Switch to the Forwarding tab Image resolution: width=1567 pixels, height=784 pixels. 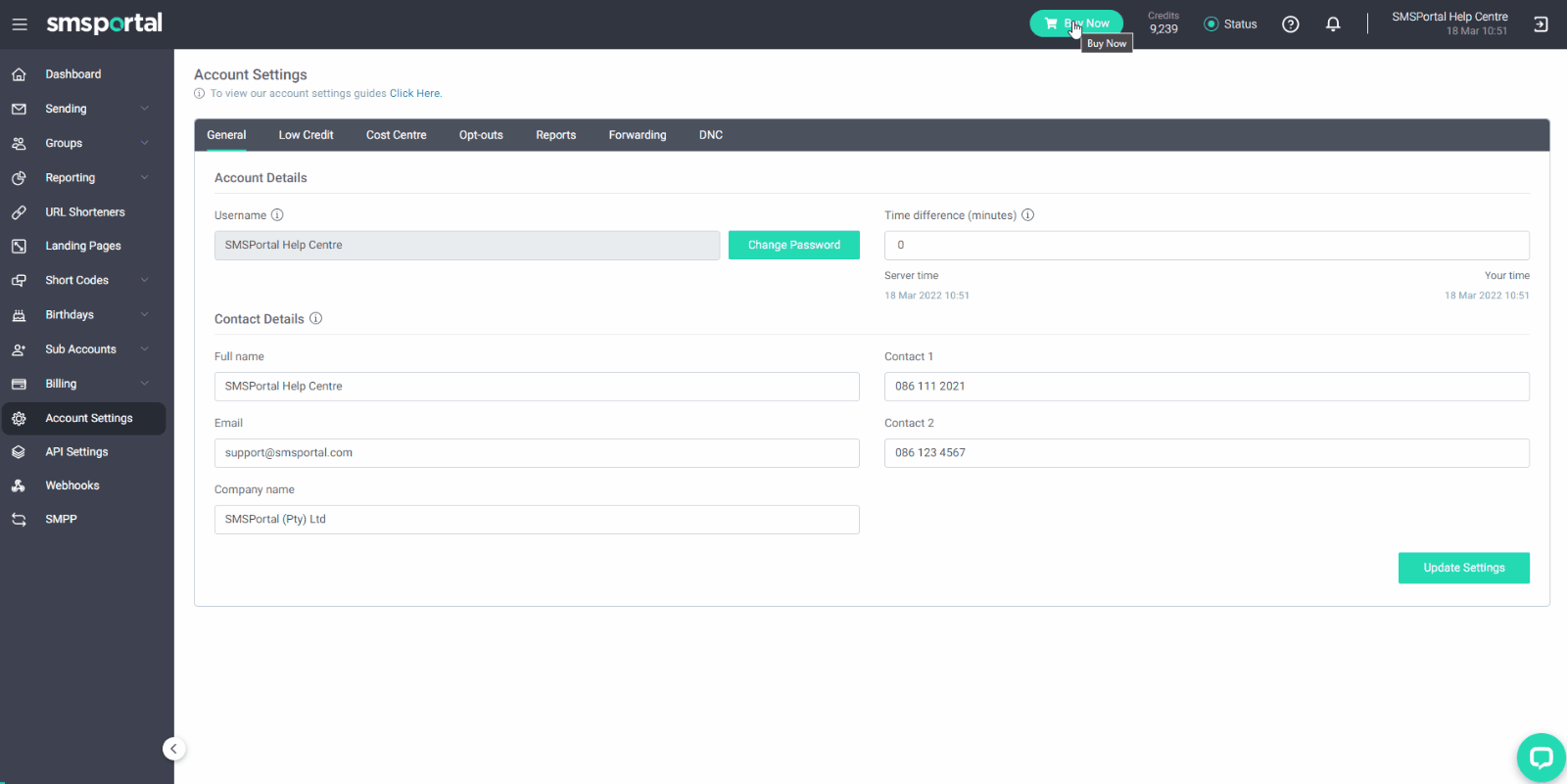coord(638,135)
